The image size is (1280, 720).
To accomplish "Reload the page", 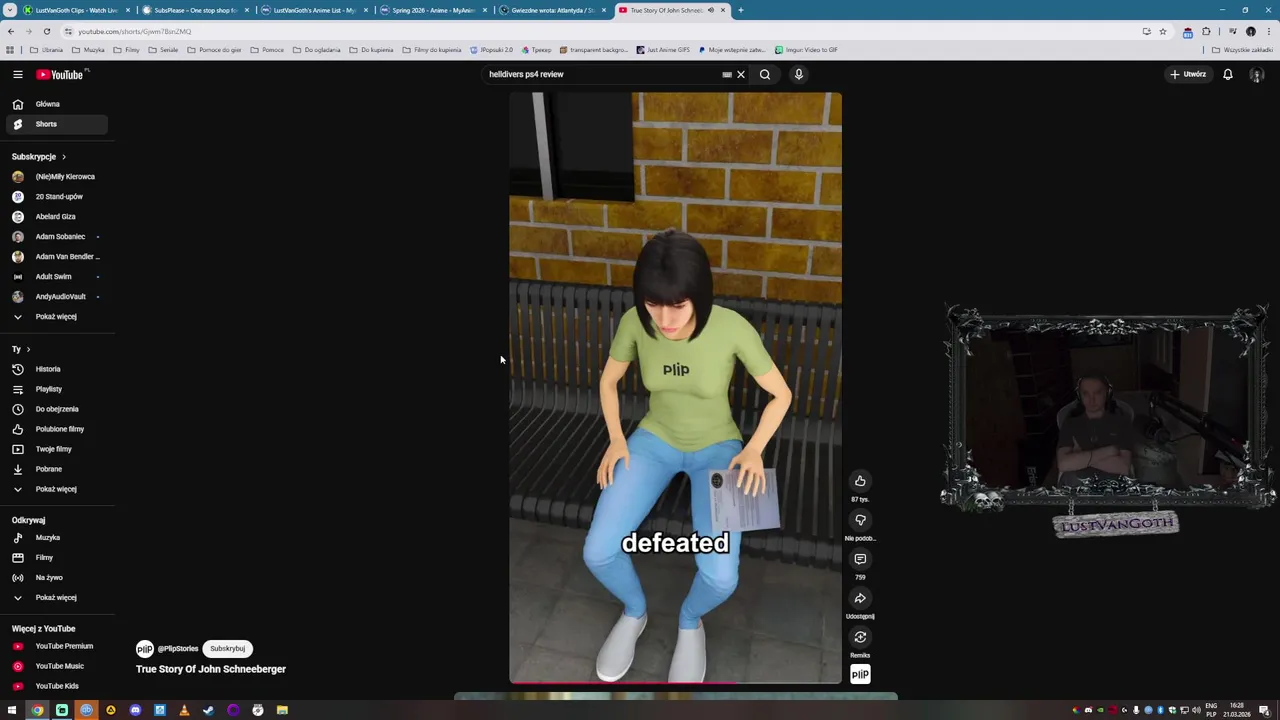I will (x=46, y=31).
